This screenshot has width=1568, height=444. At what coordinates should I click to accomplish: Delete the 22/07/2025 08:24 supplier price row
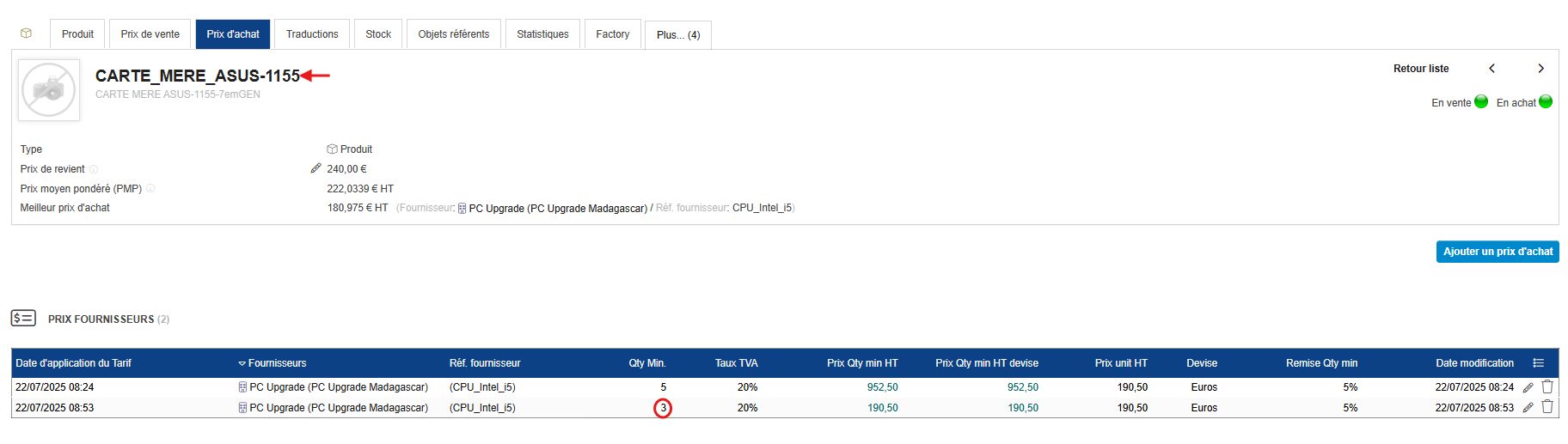click(x=1547, y=386)
